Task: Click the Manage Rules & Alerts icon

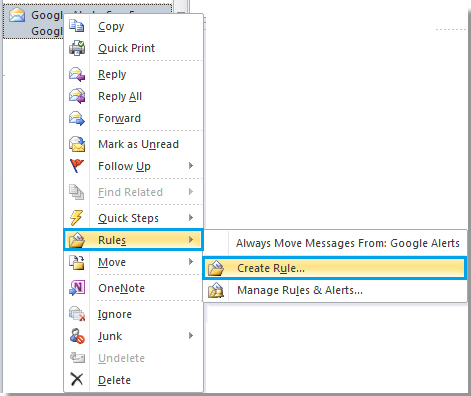Action: point(216,290)
